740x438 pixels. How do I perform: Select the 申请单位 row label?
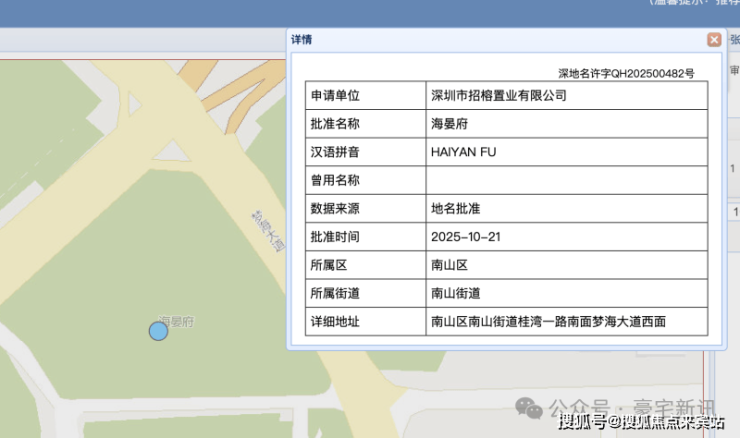tap(335, 95)
